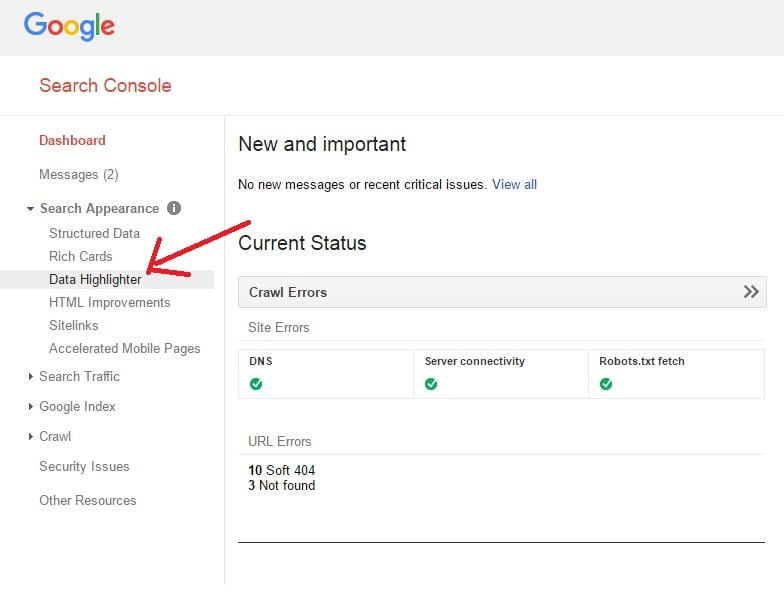Open Messages (2) in sidebar

point(79,175)
